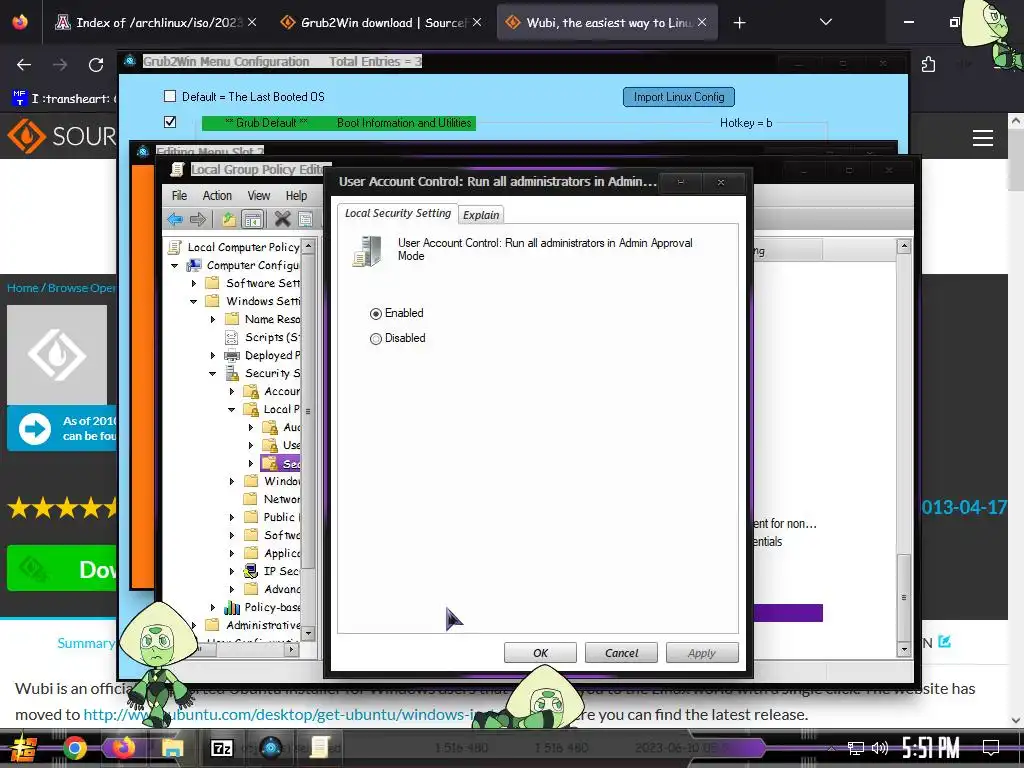Click Import Linux Config button

coord(679,97)
